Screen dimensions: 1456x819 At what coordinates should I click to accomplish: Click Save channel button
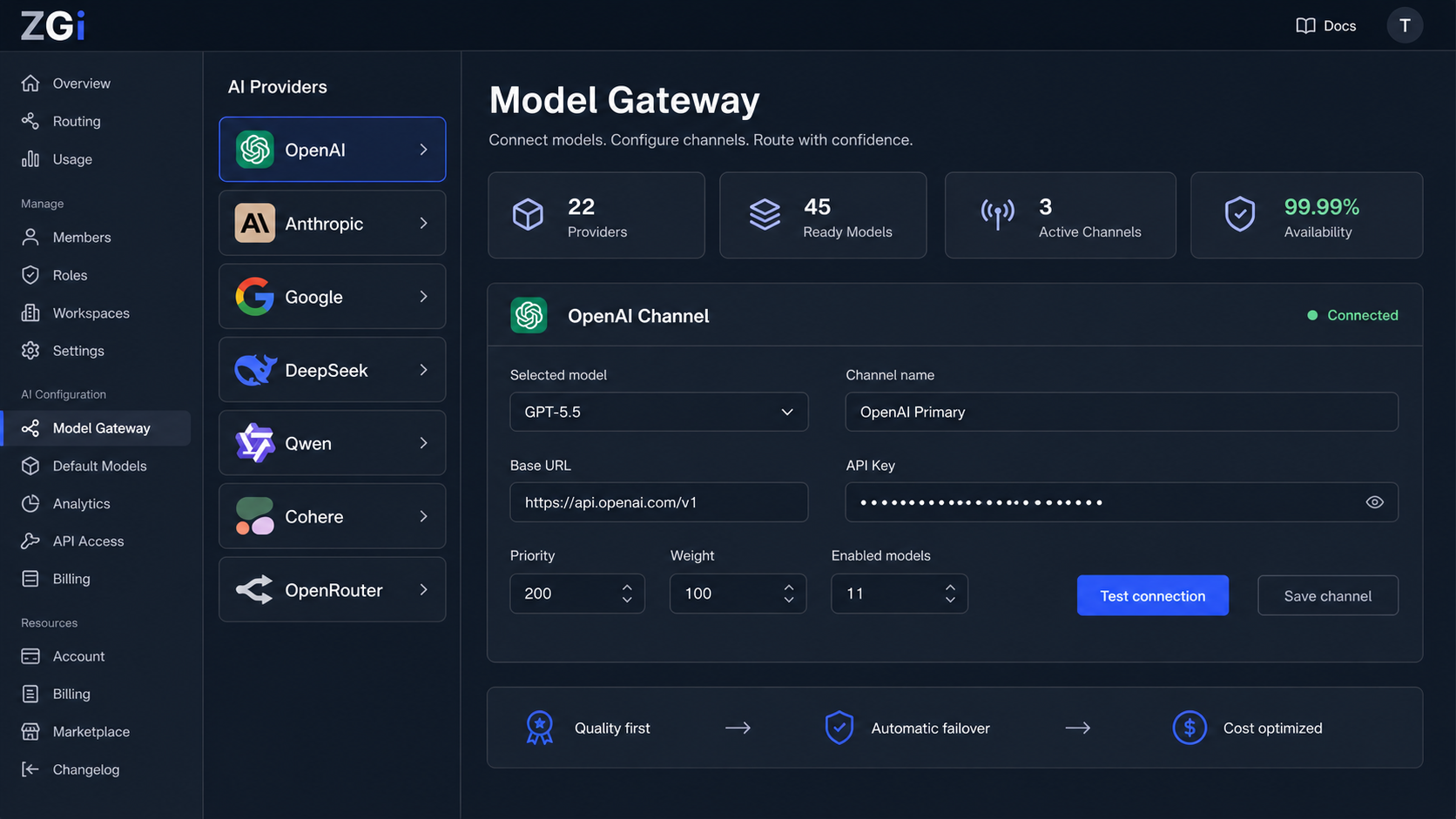point(1328,595)
